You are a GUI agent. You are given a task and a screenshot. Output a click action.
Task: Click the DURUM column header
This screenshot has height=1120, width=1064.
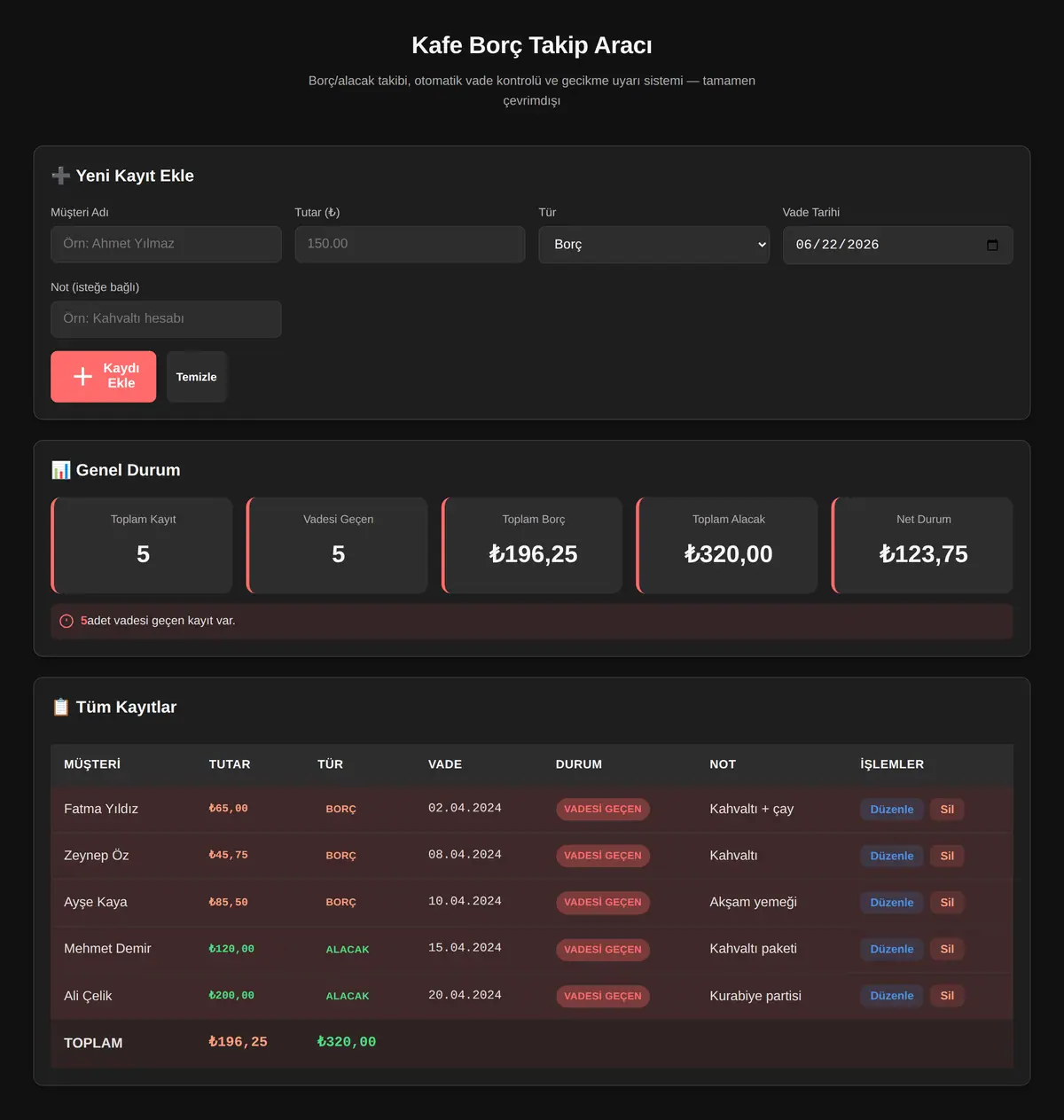(579, 764)
